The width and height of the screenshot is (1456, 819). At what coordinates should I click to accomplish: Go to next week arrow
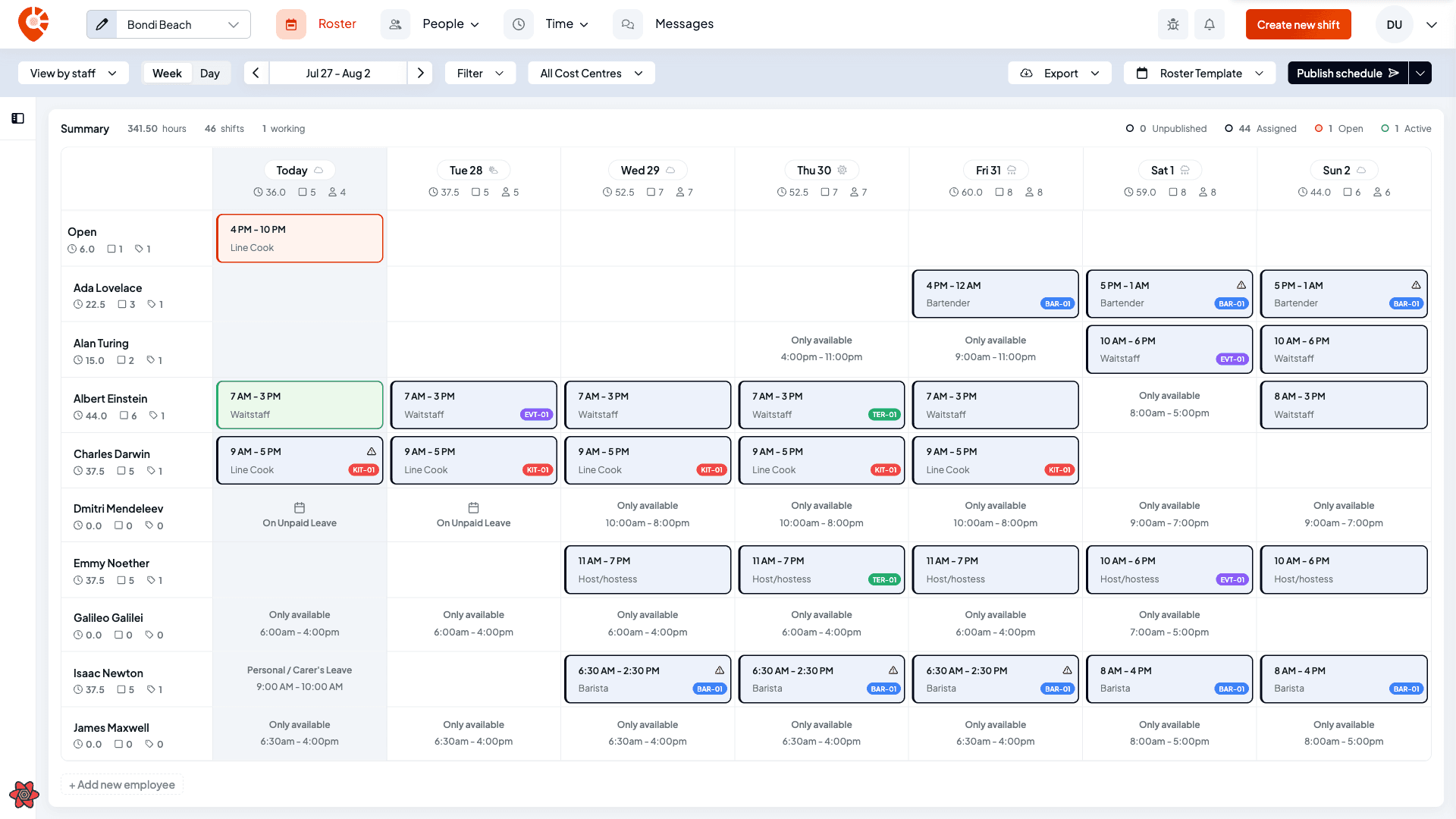[x=420, y=73]
